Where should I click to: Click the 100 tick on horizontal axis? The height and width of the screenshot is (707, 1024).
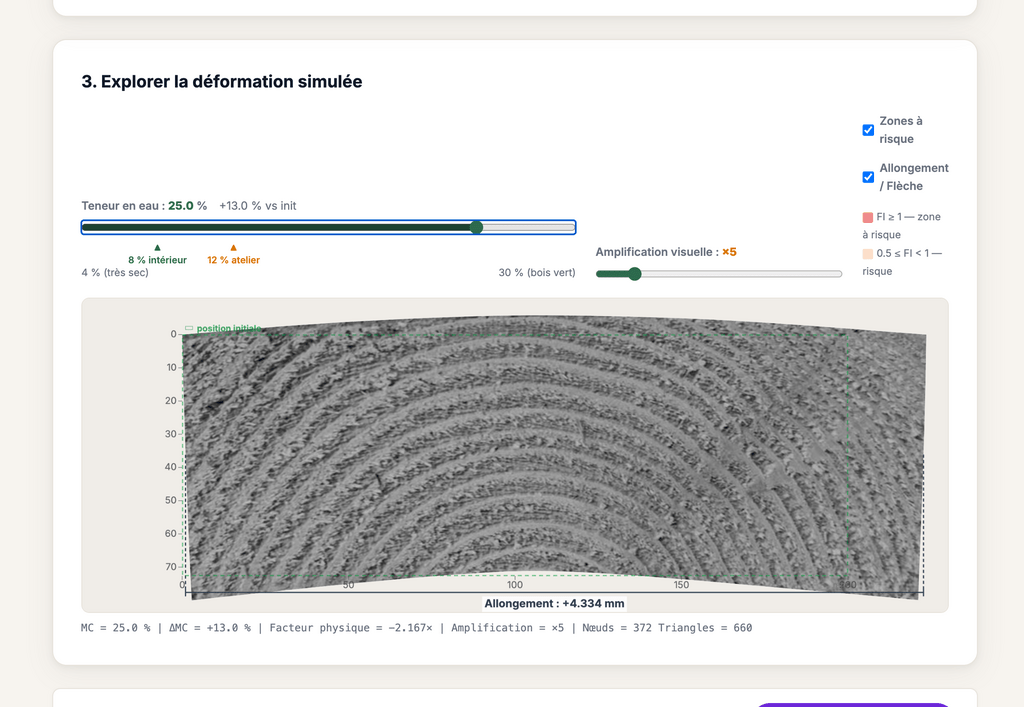(x=515, y=585)
